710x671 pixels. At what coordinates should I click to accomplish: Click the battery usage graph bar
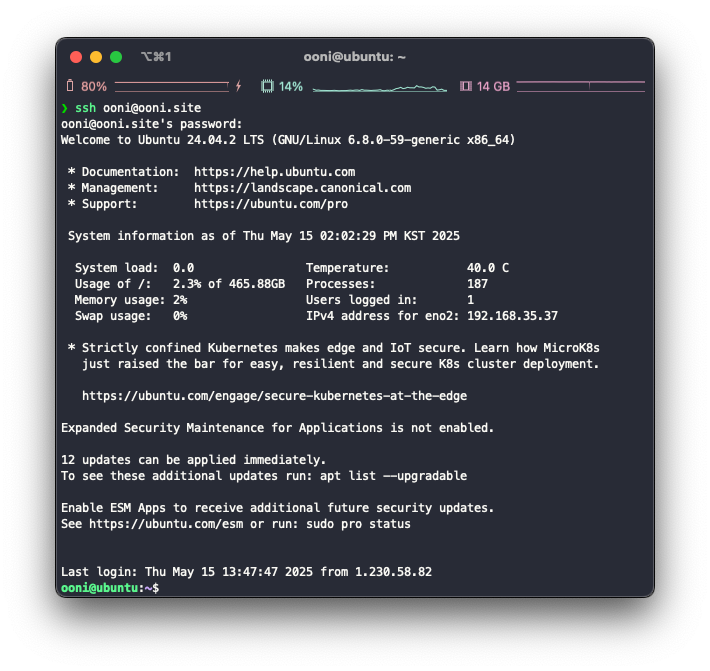click(x=172, y=86)
